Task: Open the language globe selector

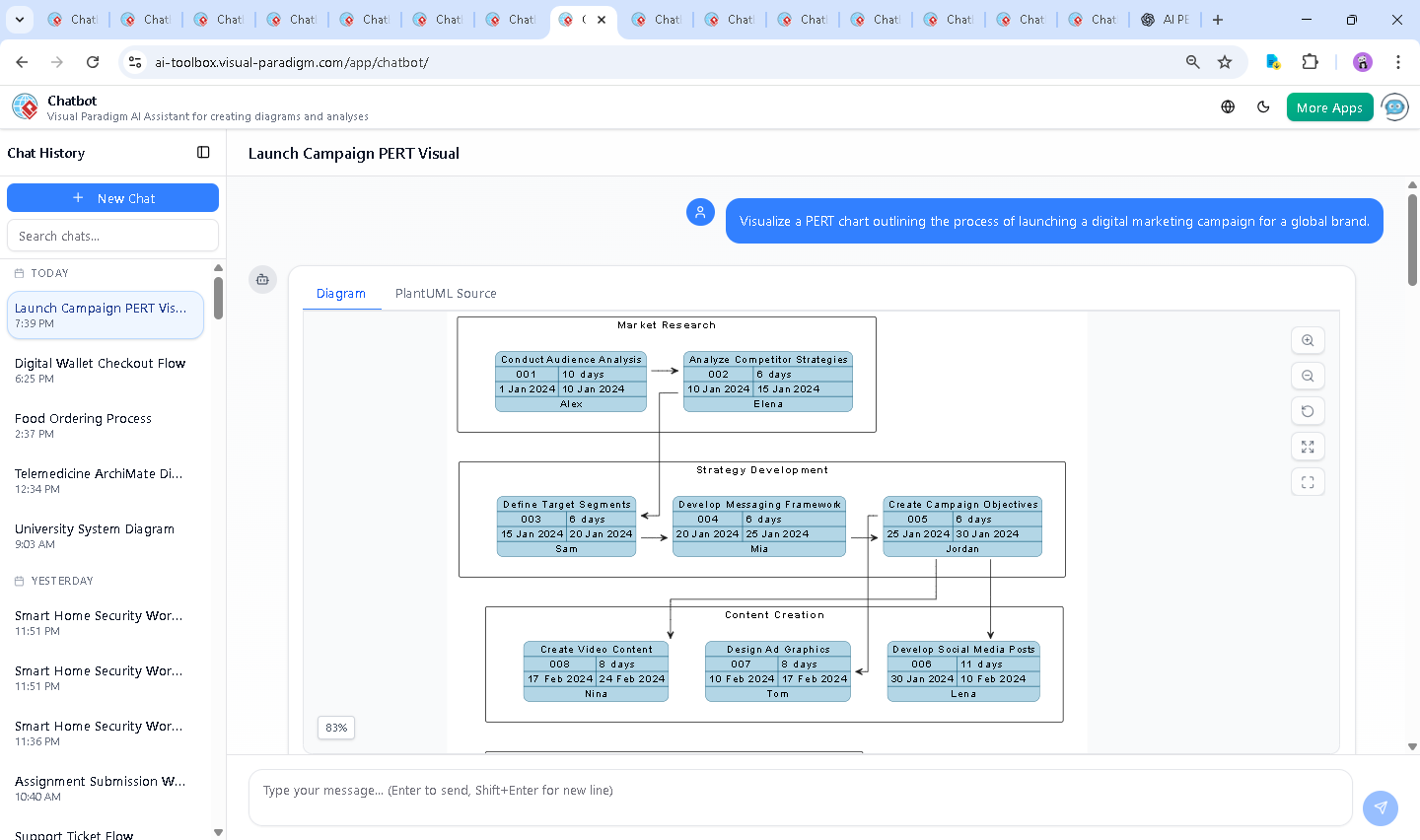Action: click(1228, 107)
